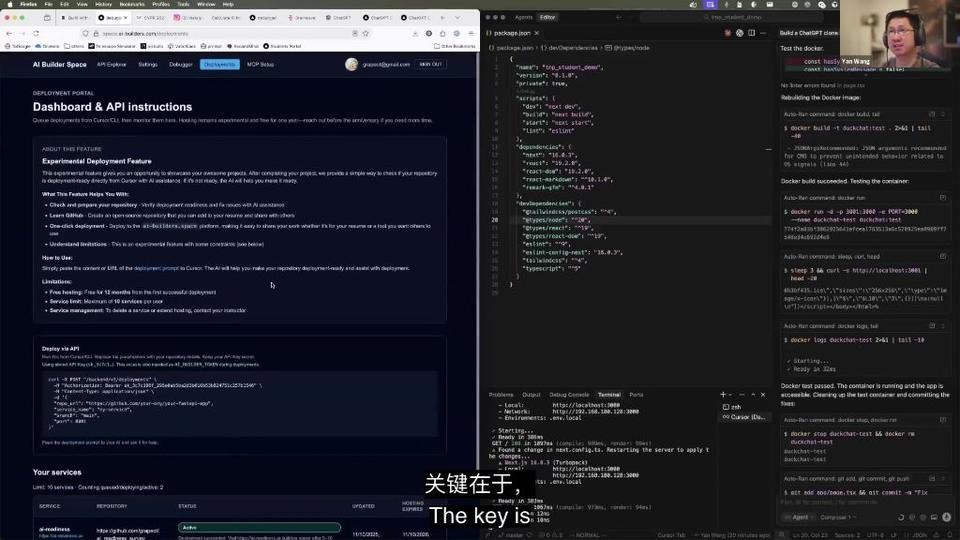Image resolution: width=960 pixels, height=540 pixels.
Task: Toggle split editor layout icon
Action: (x=751, y=33)
